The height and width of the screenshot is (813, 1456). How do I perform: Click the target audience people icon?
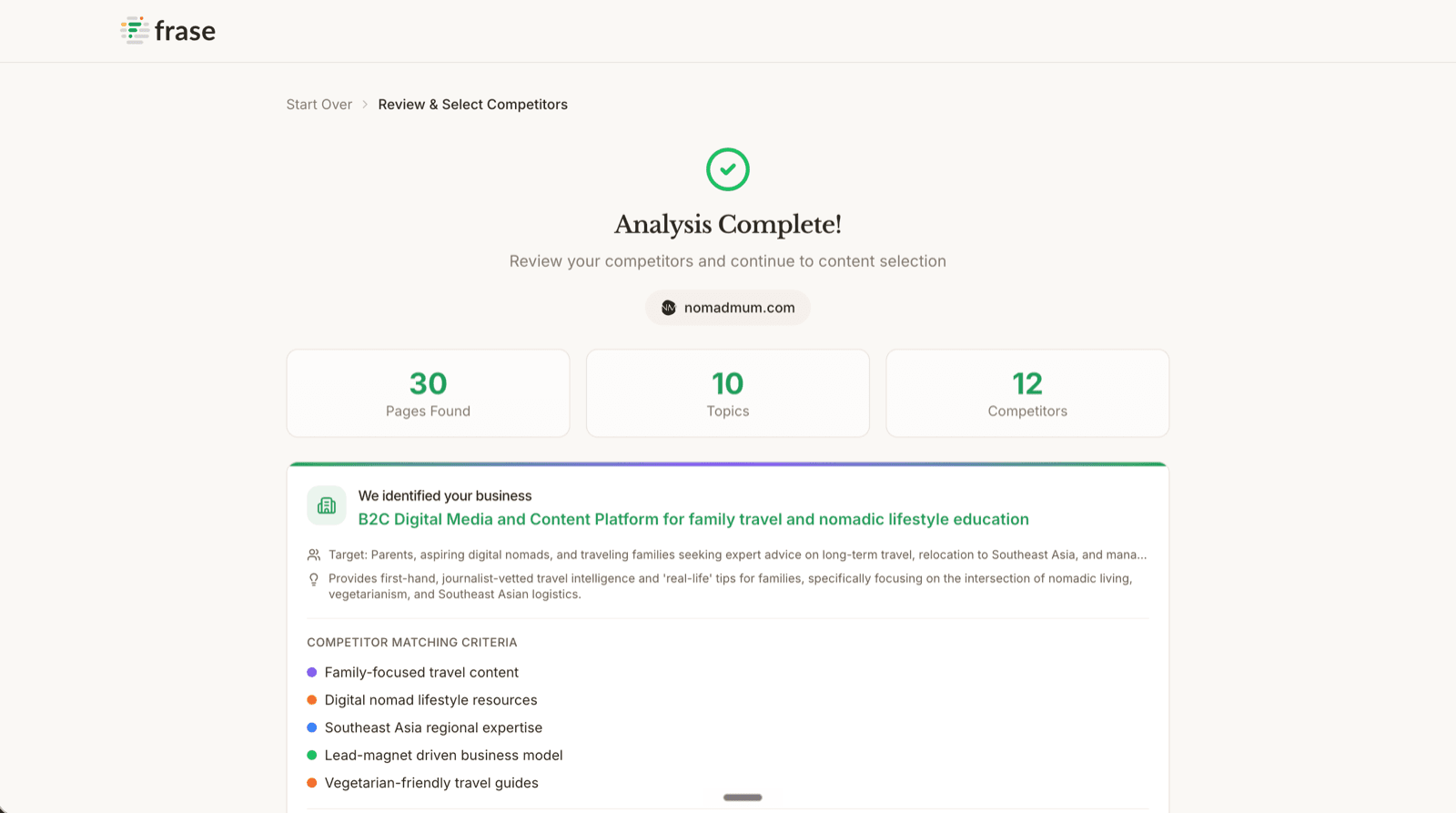pos(314,554)
